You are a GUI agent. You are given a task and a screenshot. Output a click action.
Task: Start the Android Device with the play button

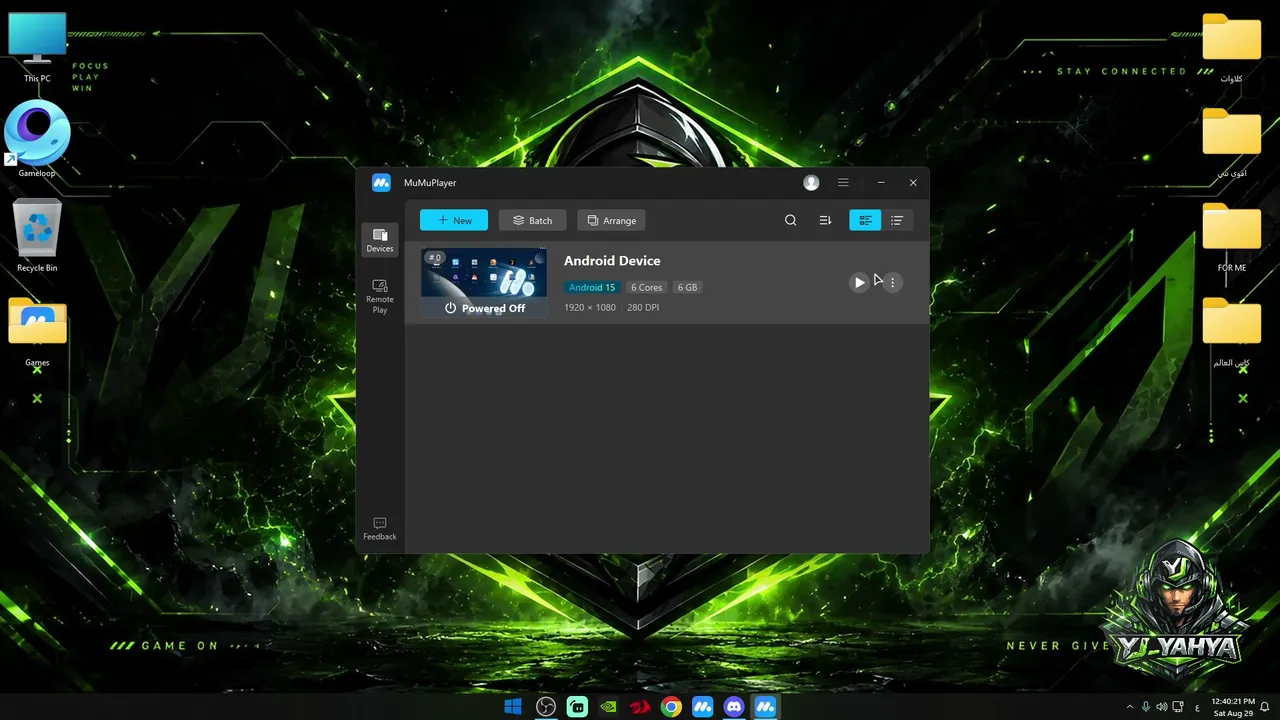(x=859, y=283)
